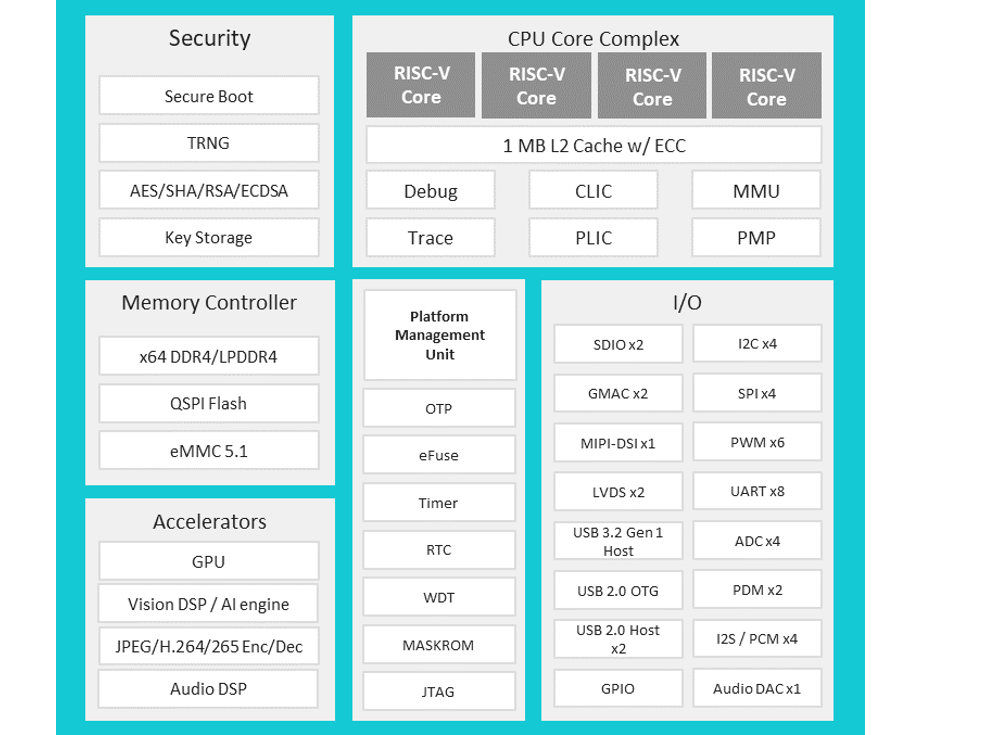Click the 1 MB L2 Cache w/ ECC bar
992x735 pixels.
pyautogui.click(x=594, y=145)
